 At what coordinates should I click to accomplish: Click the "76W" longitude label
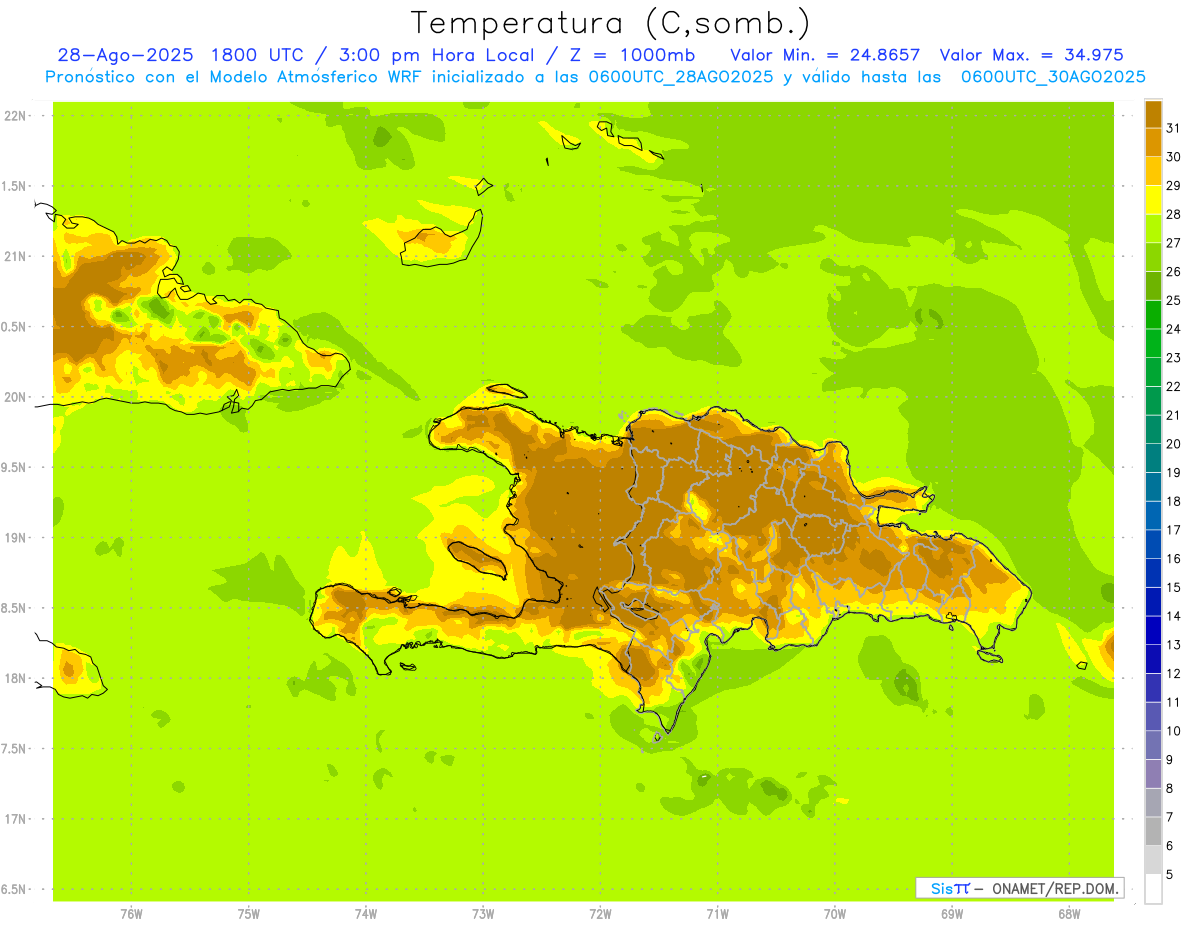(x=131, y=914)
